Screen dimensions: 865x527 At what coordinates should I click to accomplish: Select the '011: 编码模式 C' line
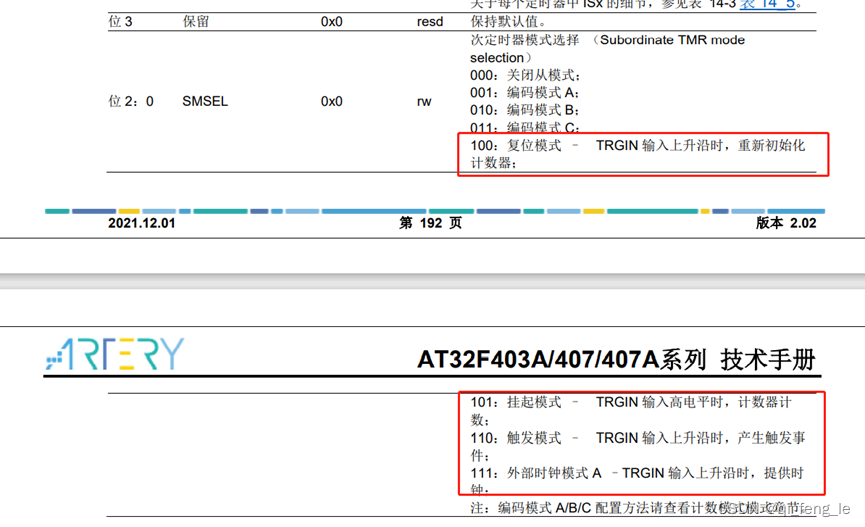click(x=525, y=127)
